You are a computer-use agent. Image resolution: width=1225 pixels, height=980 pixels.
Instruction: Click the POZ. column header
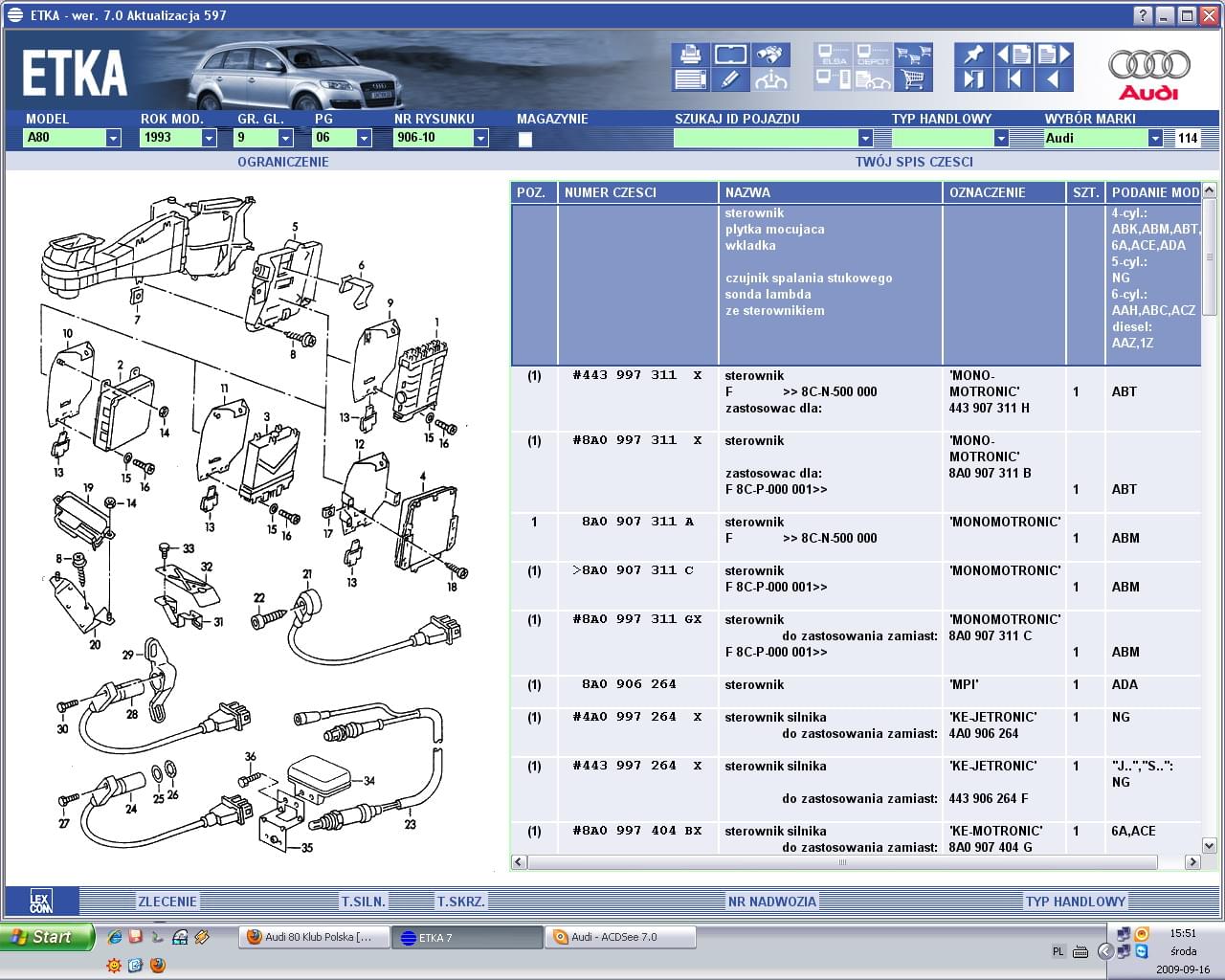pyautogui.click(x=534, y=192)
